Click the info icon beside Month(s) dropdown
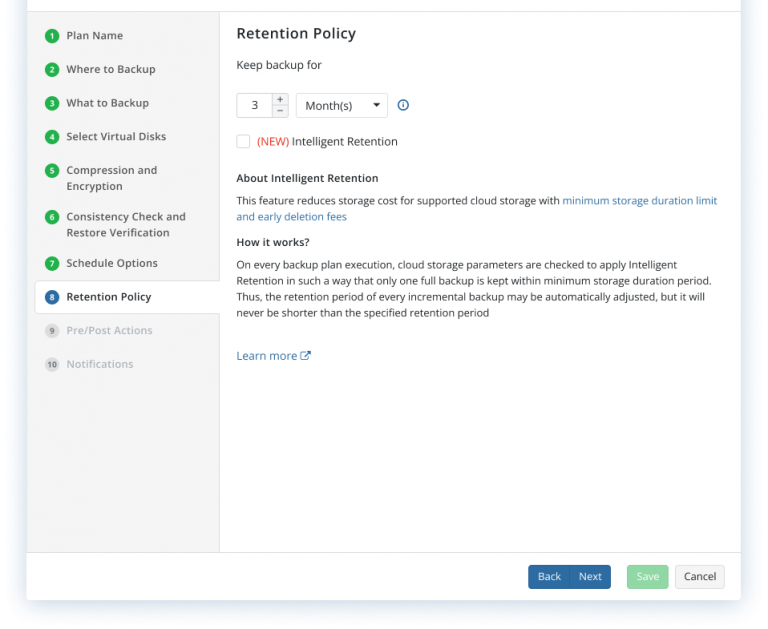Viewport: 768px width, 629px height. point(404,105)
